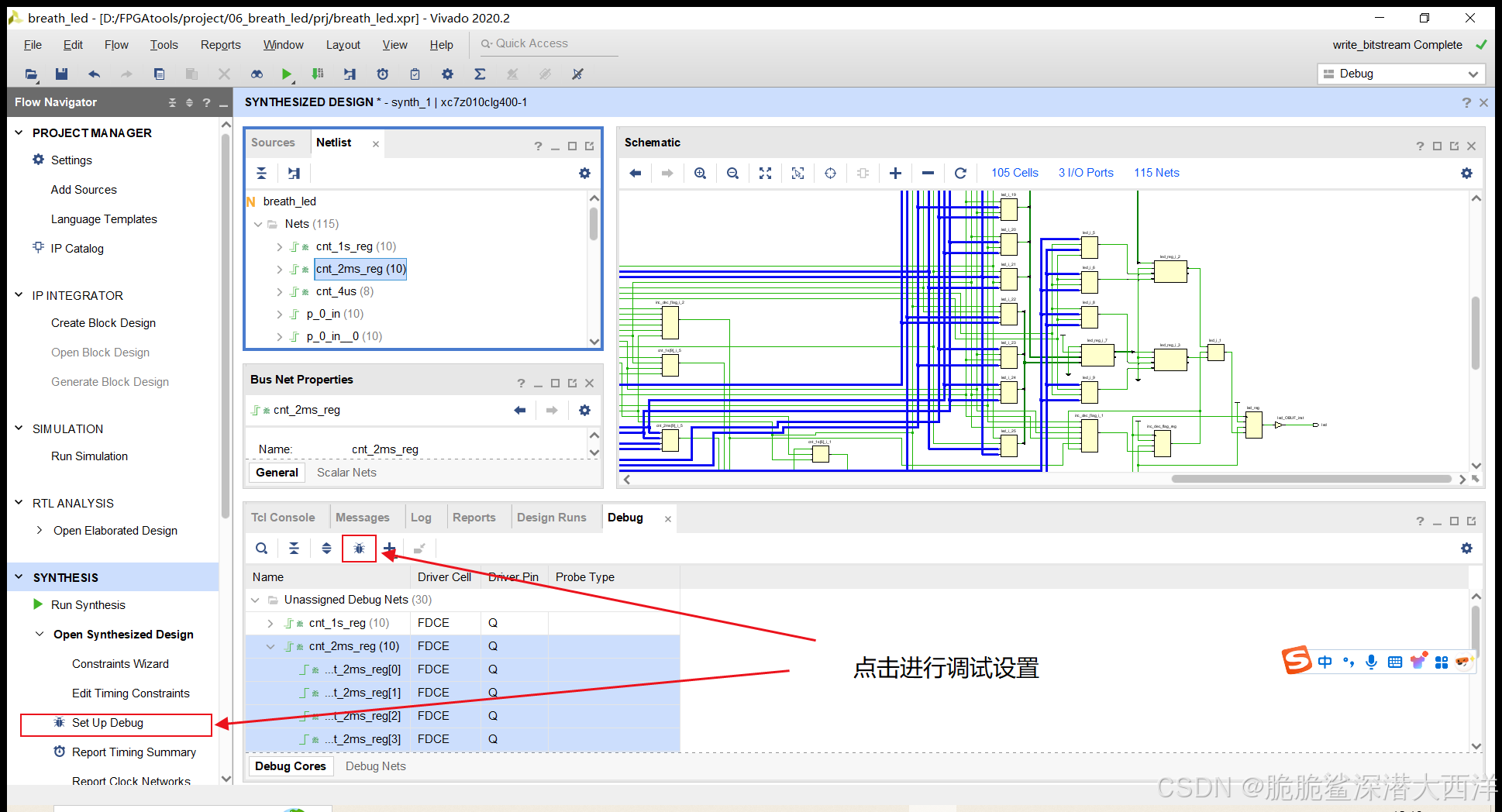Viewport: 1502px width, 812px height.
Task: Click the Save project disk icon
Action: (x=61, y=74)
